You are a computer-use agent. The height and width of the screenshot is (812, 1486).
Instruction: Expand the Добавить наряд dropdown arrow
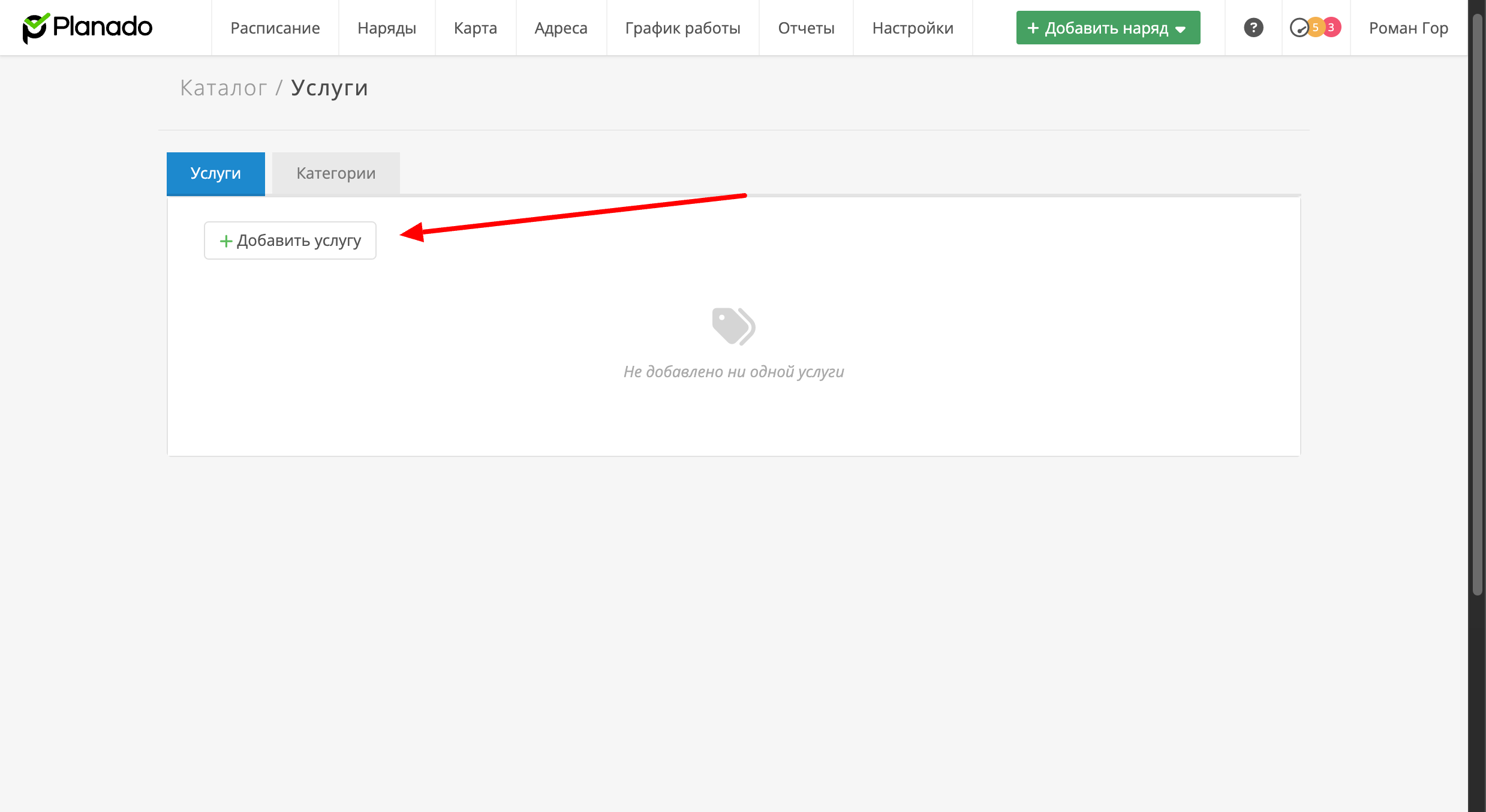pos(1181,29)
